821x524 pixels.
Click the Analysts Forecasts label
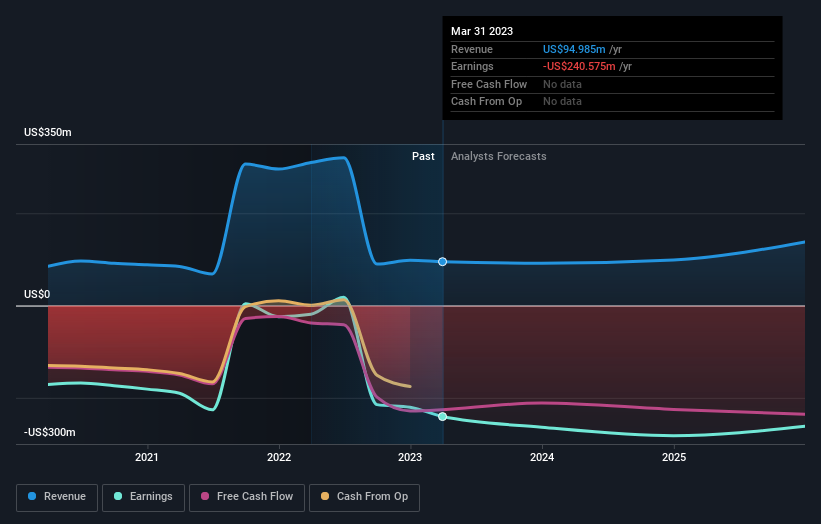tap(498, 156)
